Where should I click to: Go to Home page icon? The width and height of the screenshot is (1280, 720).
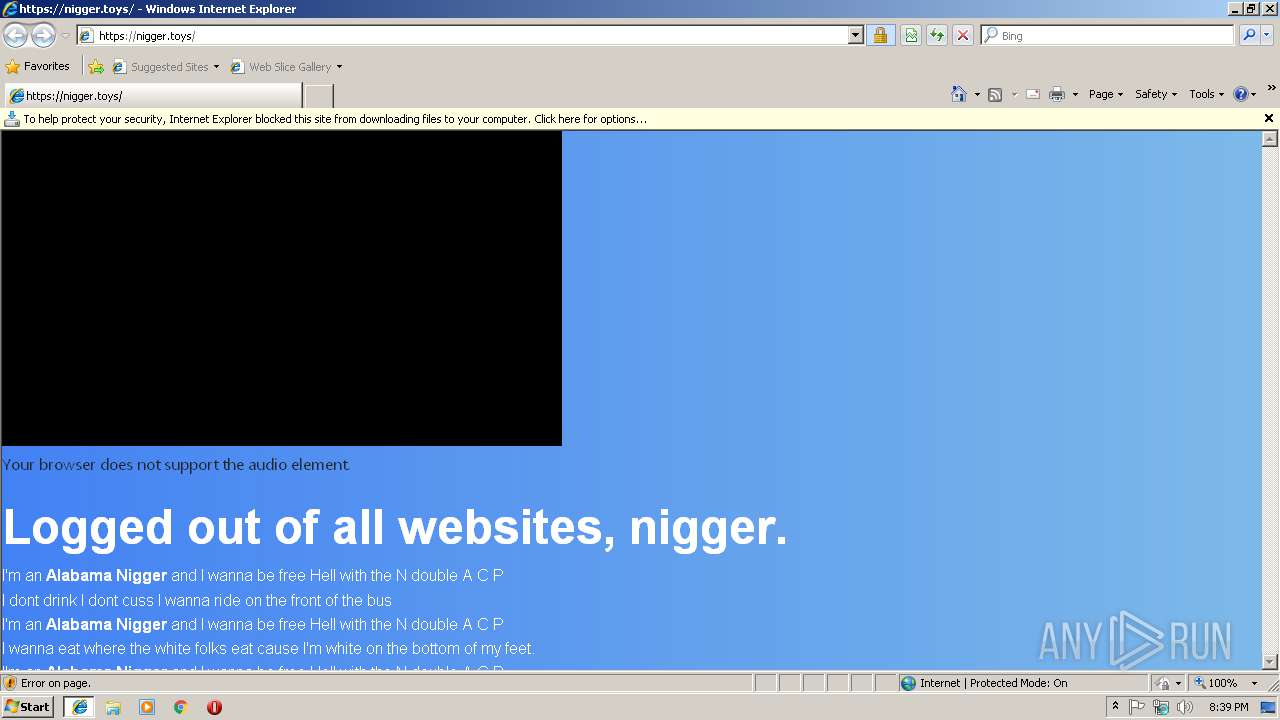point(959,94)
